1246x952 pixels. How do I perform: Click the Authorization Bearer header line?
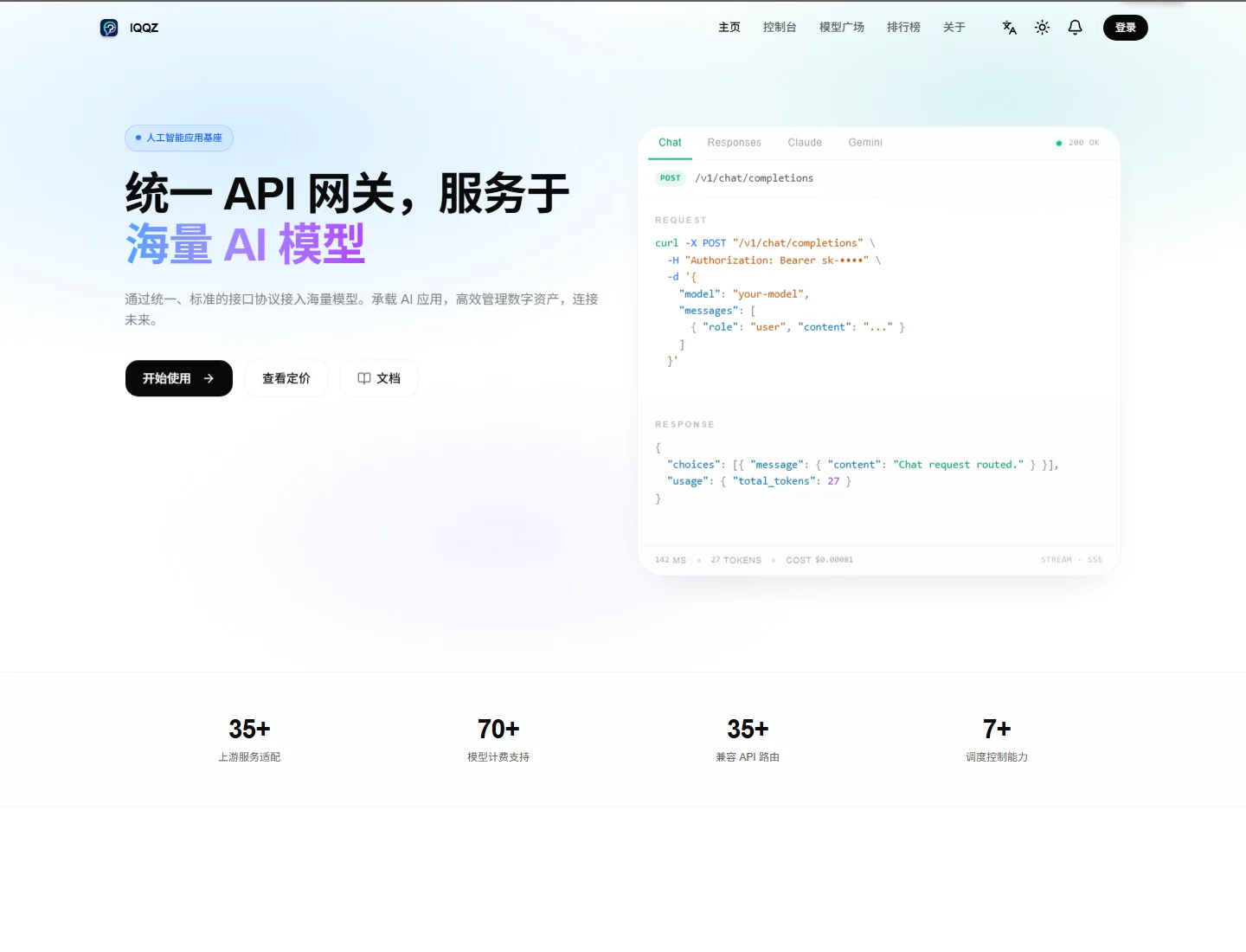click(774, 261)
